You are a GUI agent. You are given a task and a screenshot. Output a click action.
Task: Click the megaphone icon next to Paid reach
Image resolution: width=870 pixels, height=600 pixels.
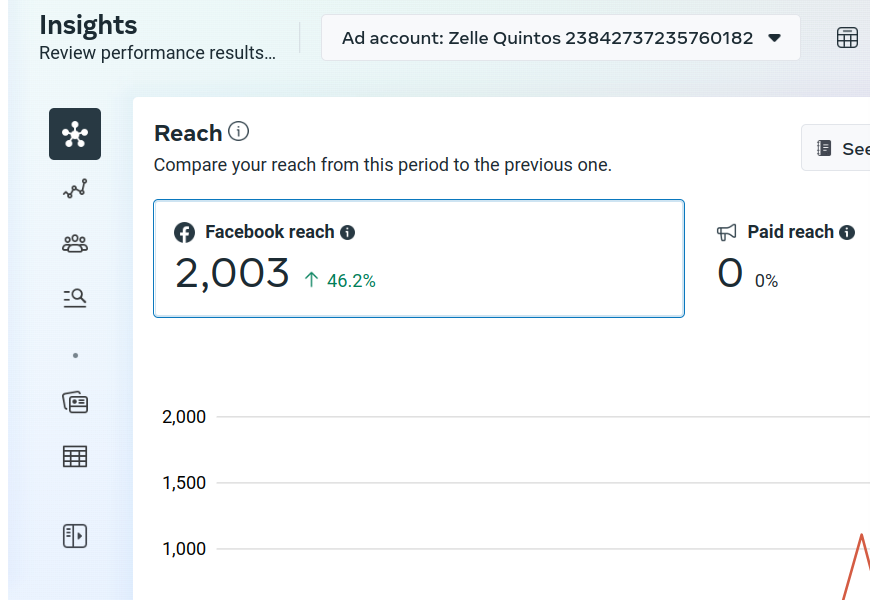coord(727,233)
